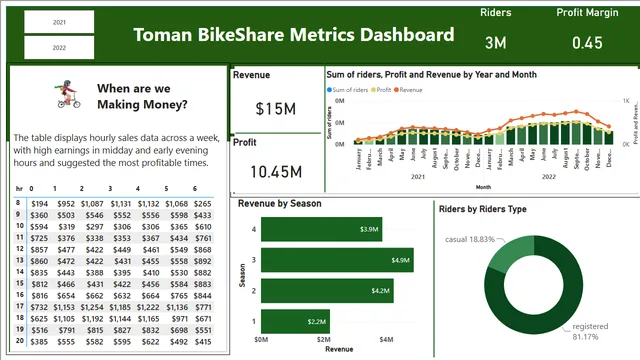Click the cell value $610 in row 10
Image resolution: width=640 pixels, height=360 pixels.
203,227
